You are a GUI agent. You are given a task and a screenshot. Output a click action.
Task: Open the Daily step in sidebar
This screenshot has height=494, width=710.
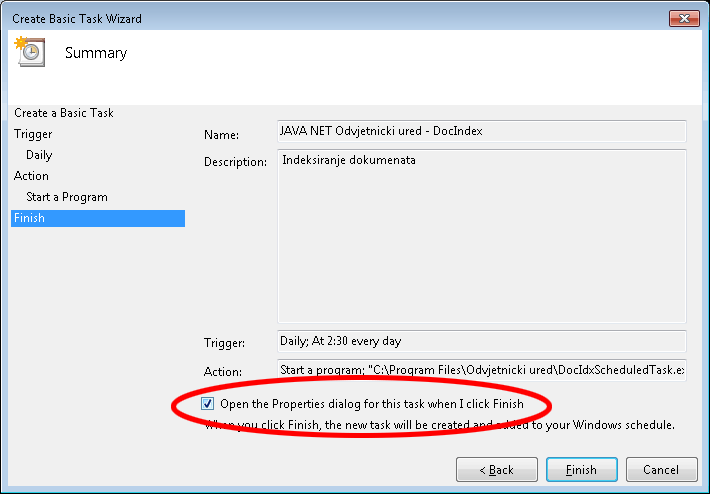click(x=39, y=155)
